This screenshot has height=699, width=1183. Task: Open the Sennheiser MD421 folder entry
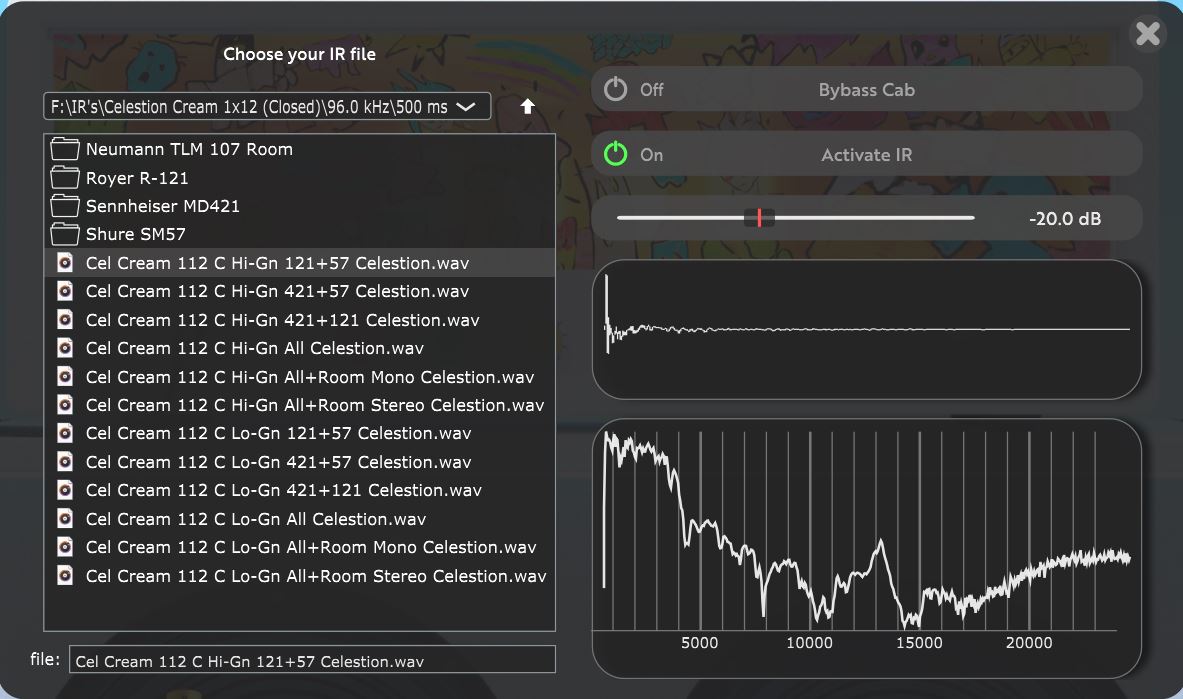click(x=300, y=205)
